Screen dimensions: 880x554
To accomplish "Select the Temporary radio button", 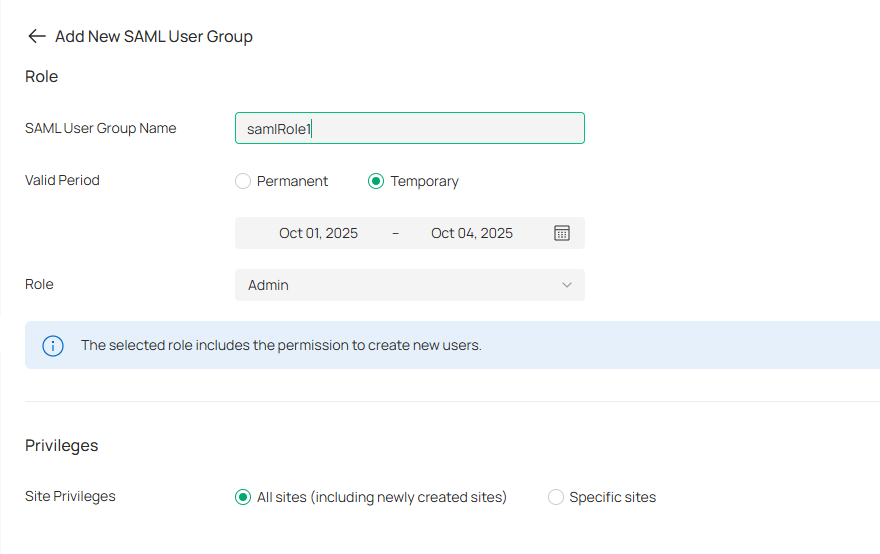I will (x=376, y=181).
